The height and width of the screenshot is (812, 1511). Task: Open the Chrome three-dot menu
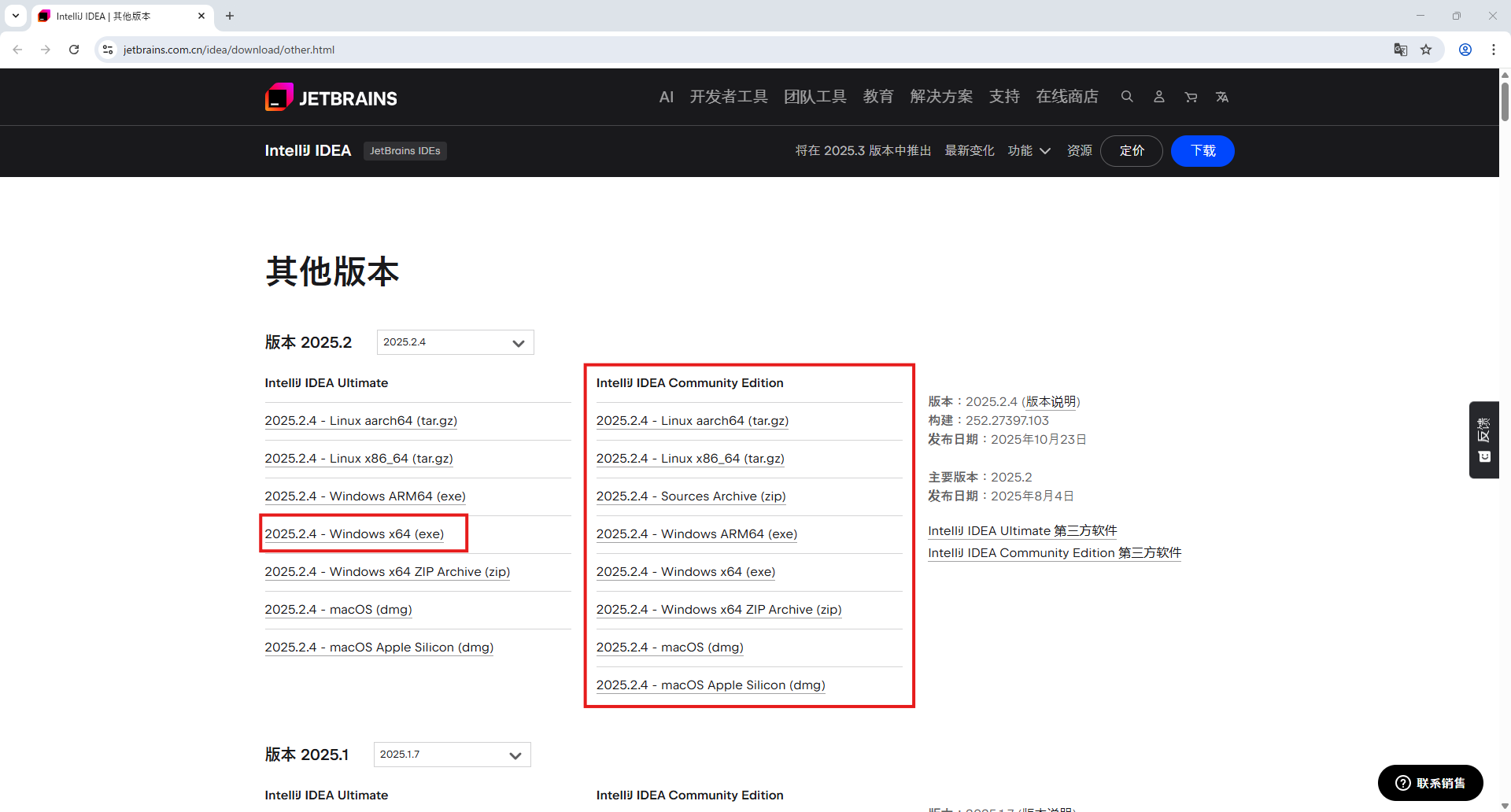click(1494, 50)
